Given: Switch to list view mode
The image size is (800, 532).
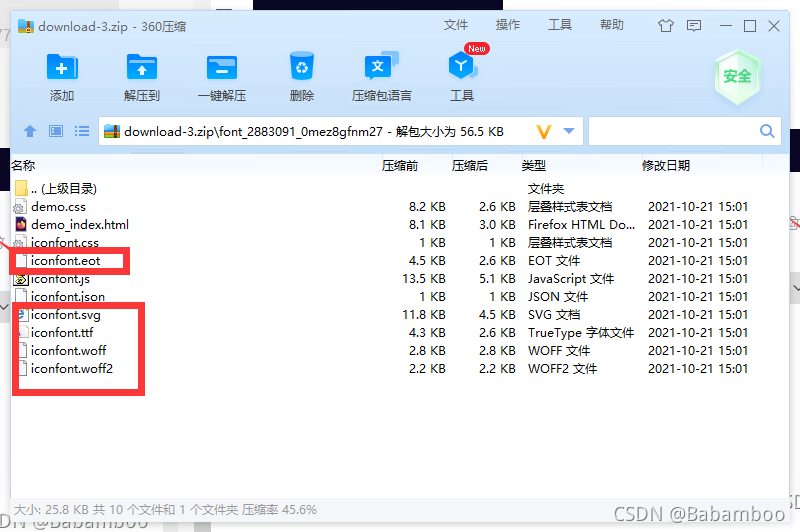Looking at the screenshot, I should pyautogui.click(x=82, y=132).
